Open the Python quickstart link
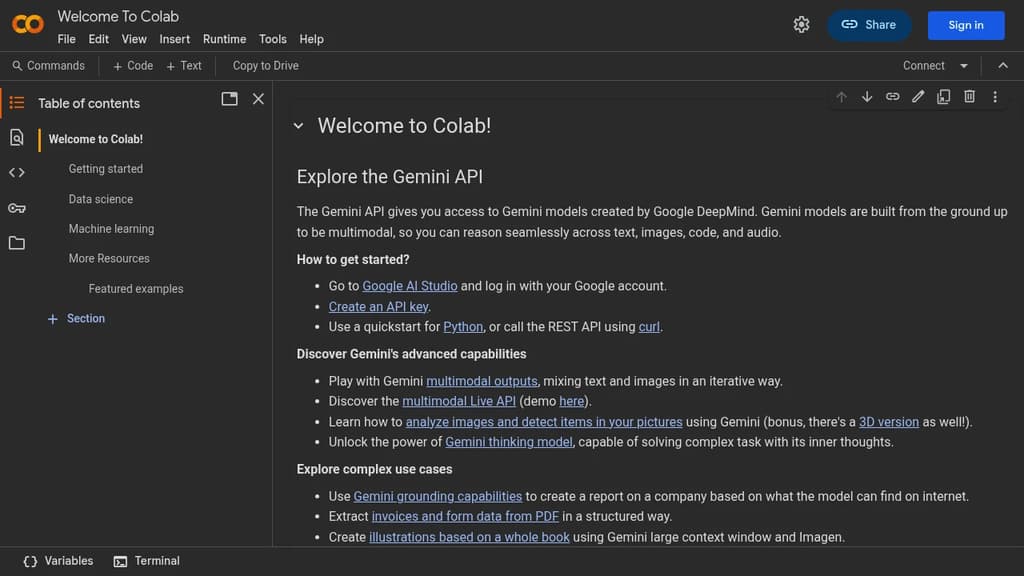The height and width of the screenshot is (576, 1024). (x=463, y=327)
